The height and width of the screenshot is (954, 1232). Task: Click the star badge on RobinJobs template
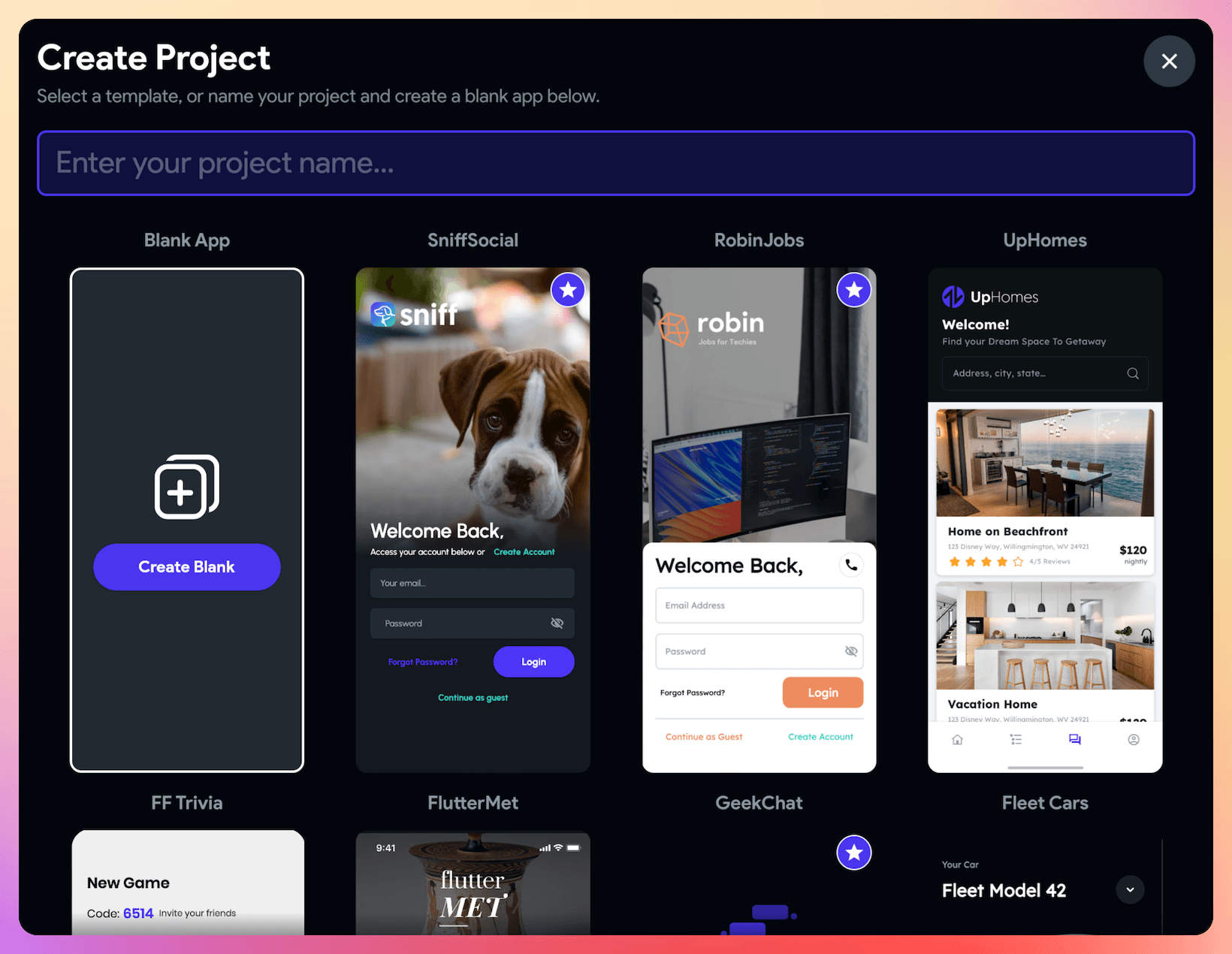854,290
